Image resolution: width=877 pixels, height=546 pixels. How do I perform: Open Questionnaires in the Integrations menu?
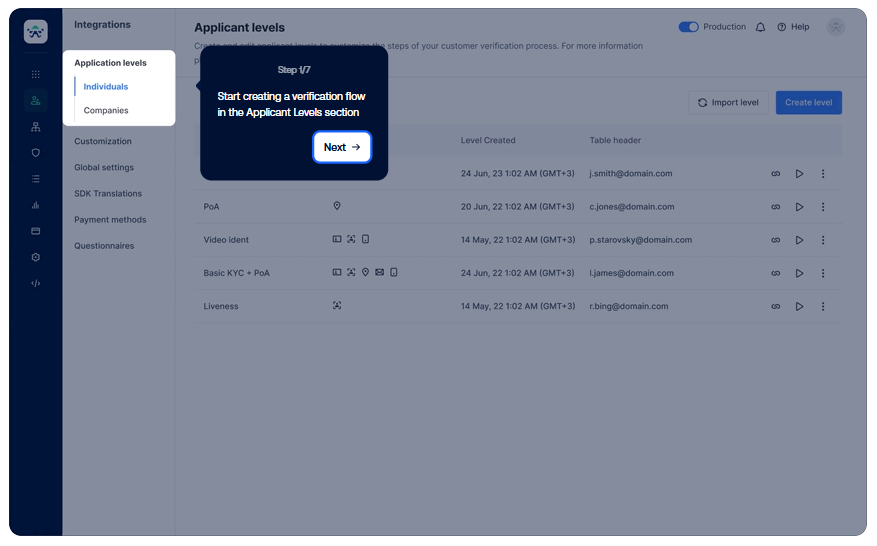tap(104, 246)
